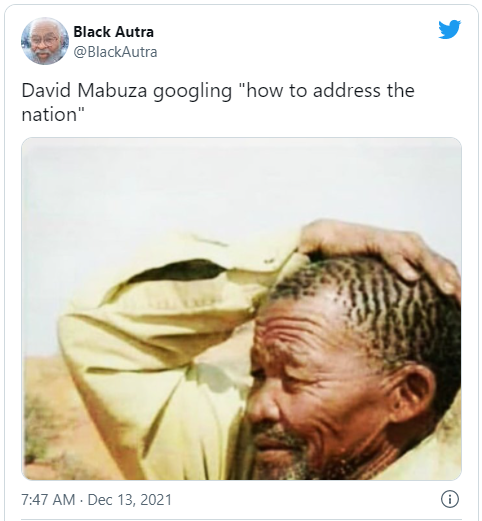Open the @BlackAutra handle link
Screen dimensions: 482x521
coord(115,52)
